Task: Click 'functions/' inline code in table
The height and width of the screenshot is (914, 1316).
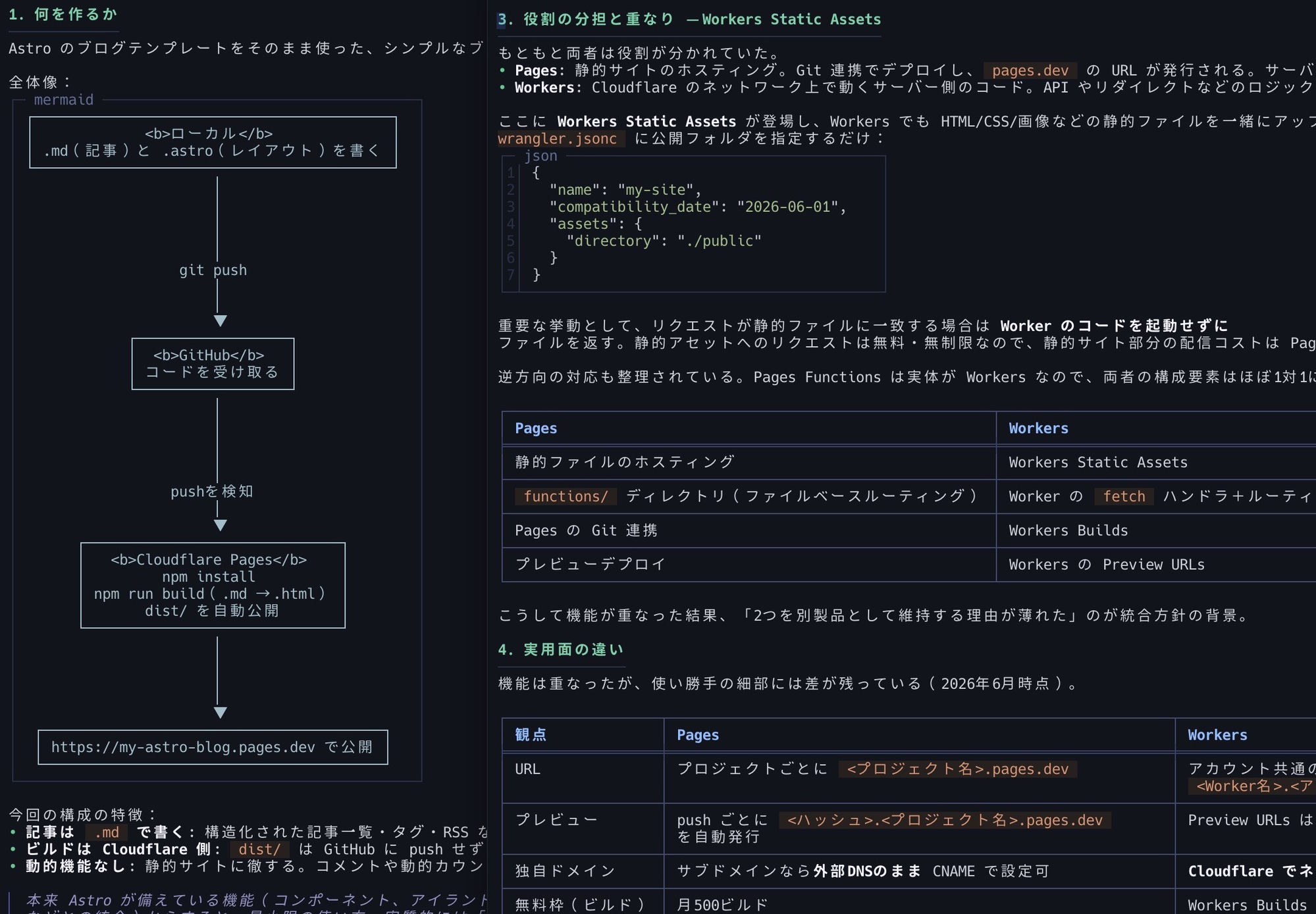Action: 566,496
